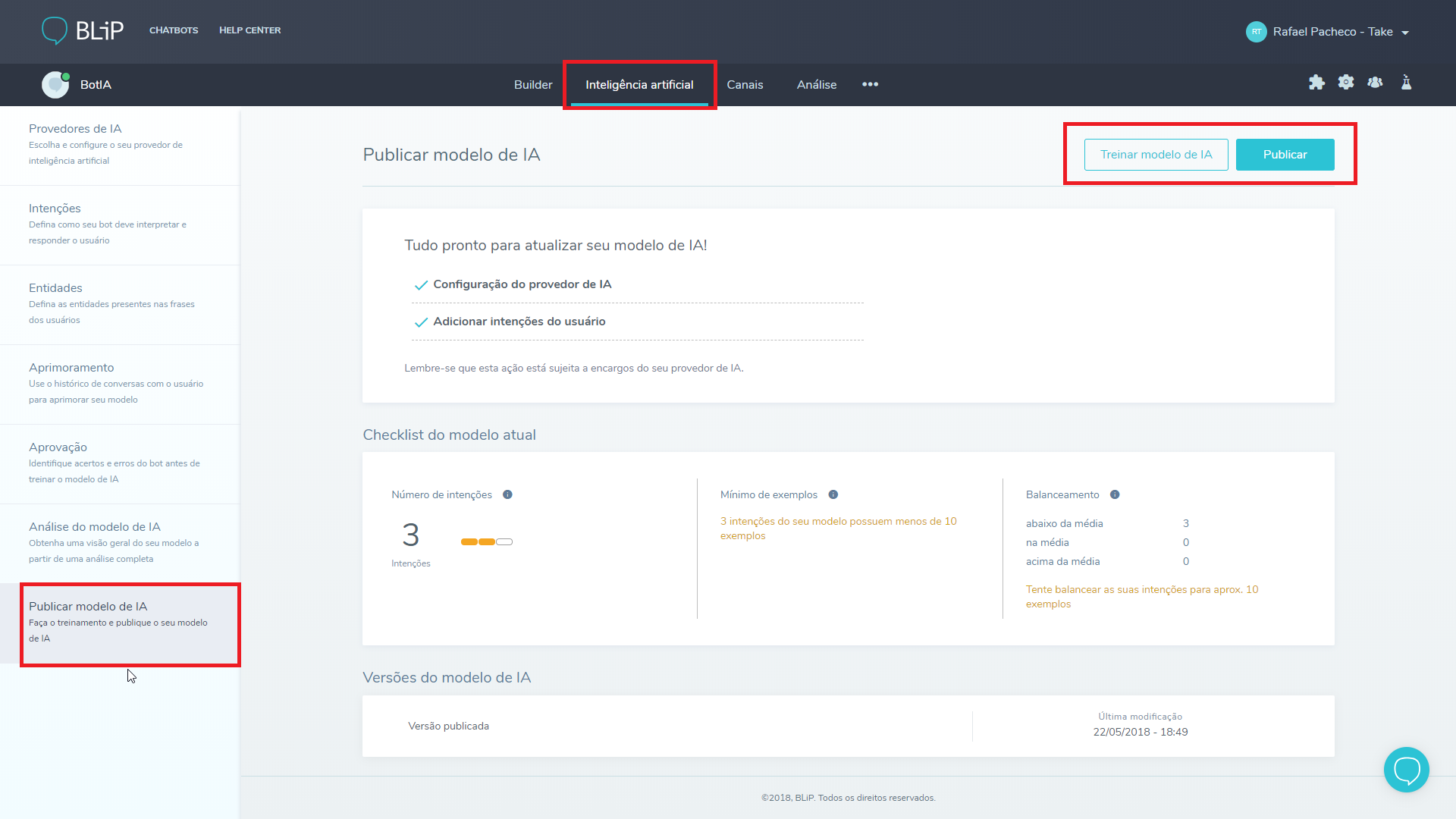This screenshot has width=1456, height=819.
Task: Open the support chat bubble
Action: tap(1406, 769)
